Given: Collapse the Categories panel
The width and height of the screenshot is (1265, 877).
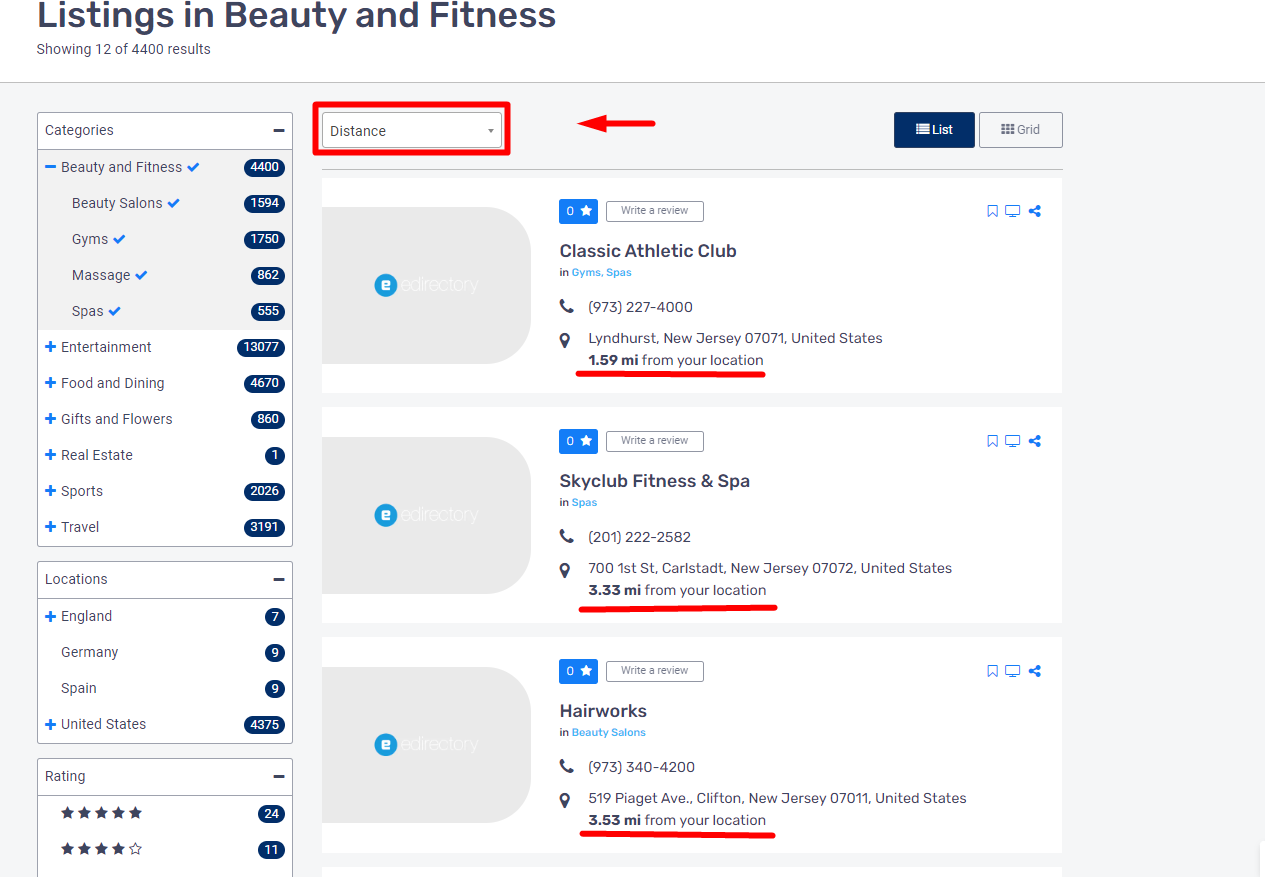Looking at the screenshot, I should pyautogui.click(x=278, y=130).
